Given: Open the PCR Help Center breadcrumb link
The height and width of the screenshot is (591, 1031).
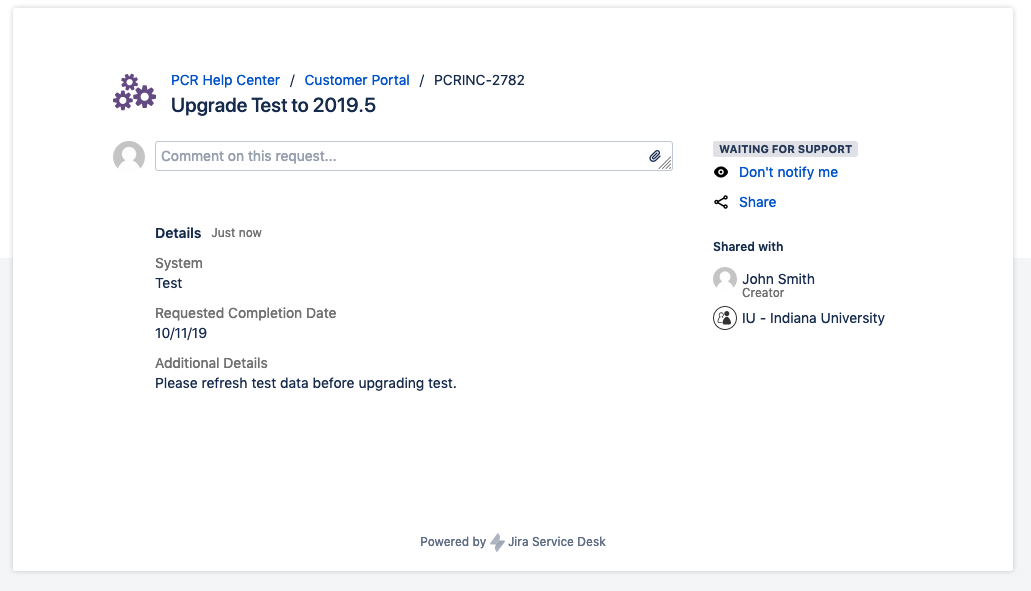Looking at the screenshot, I should pyautogui.click(x=225, y=80).
